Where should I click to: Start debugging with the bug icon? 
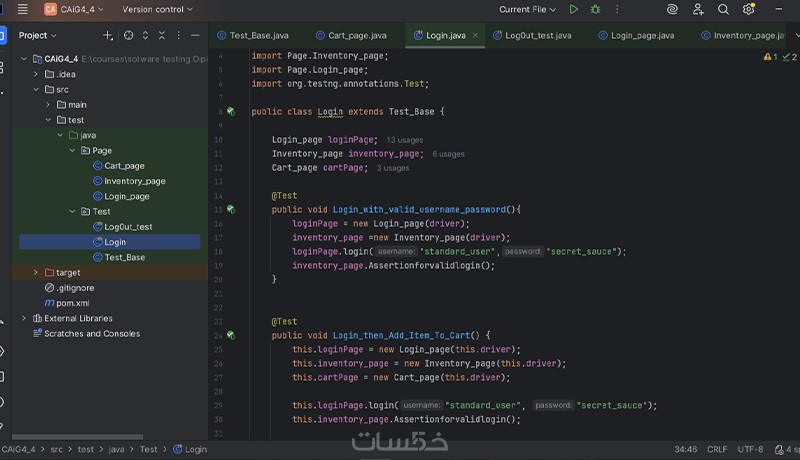[595, 9]
